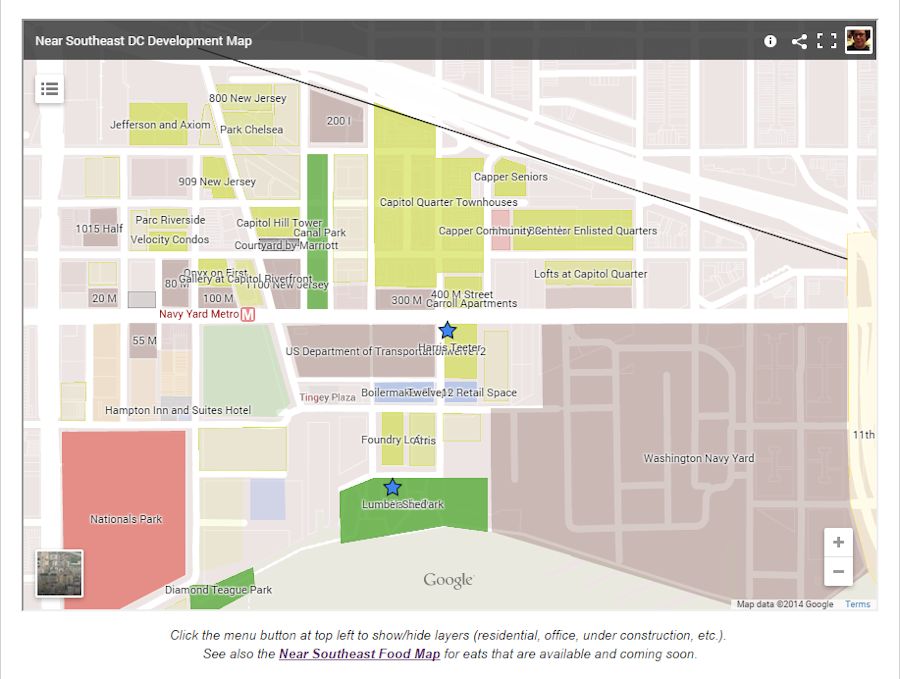Zoom in with the plus button
Image resolution: width=900 pixels, height=679 pixels.
click(x=838, y=543)
